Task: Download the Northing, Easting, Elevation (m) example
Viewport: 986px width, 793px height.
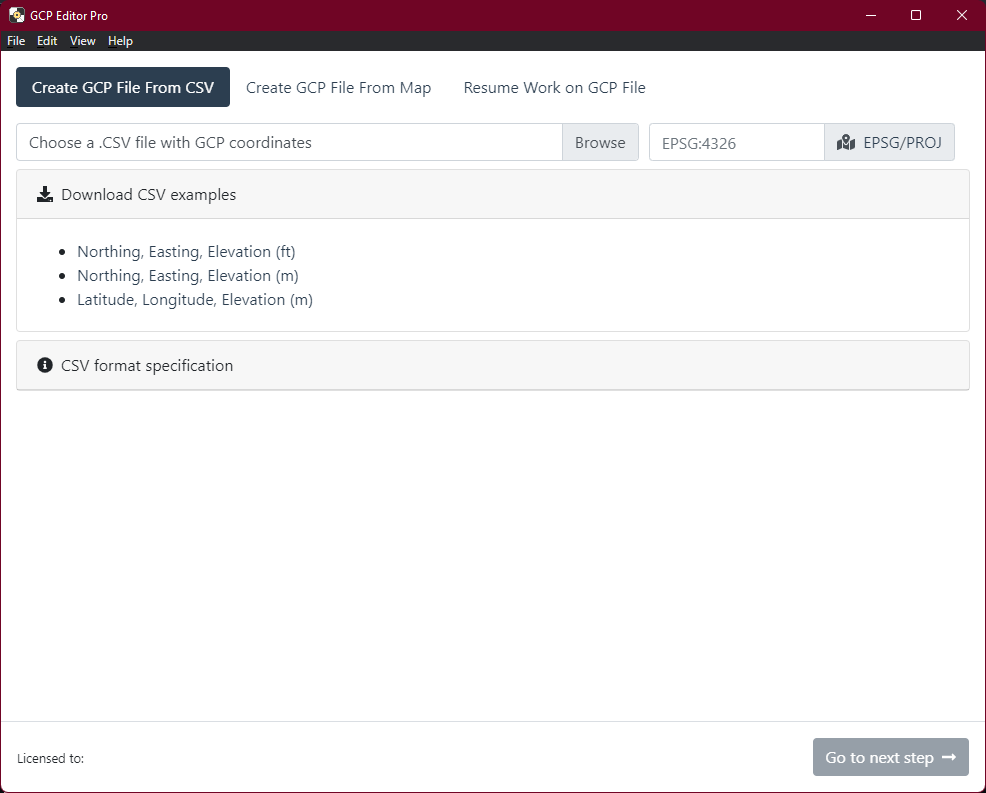Action: tap(186, 275)
